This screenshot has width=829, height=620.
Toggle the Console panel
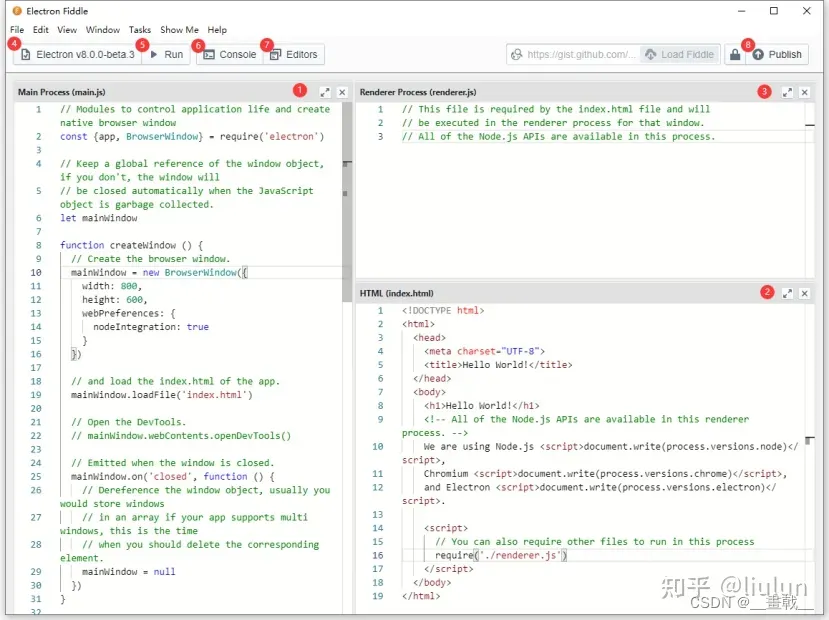pos(230,54)
